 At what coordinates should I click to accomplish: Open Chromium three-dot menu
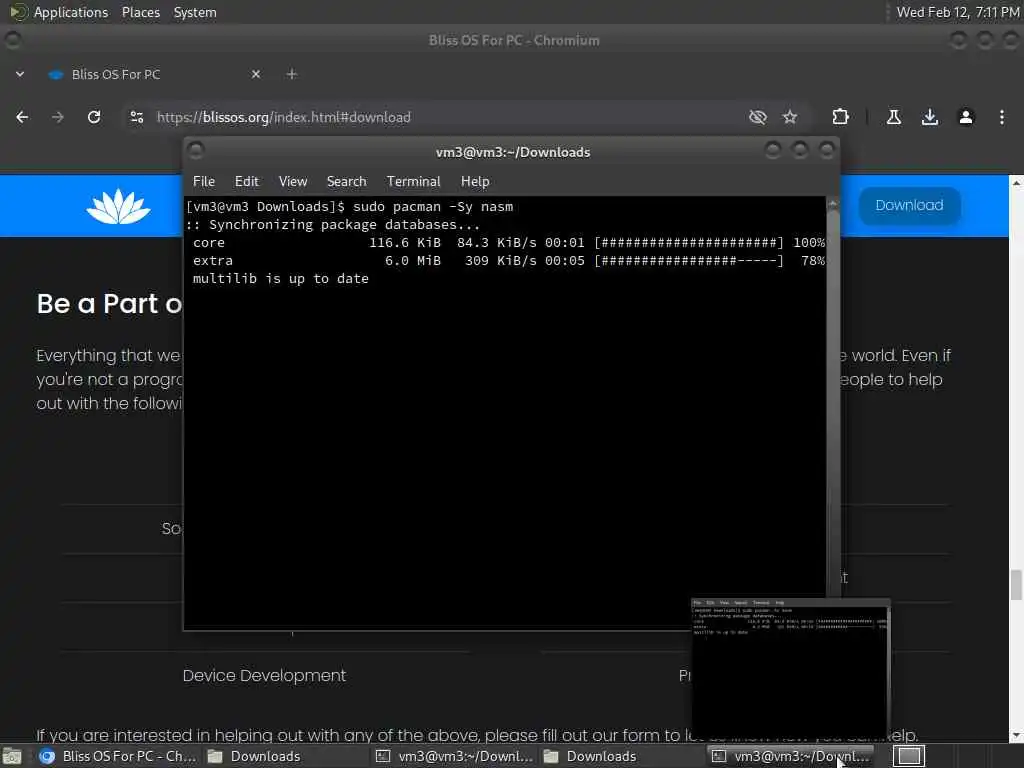[1002, 117]
